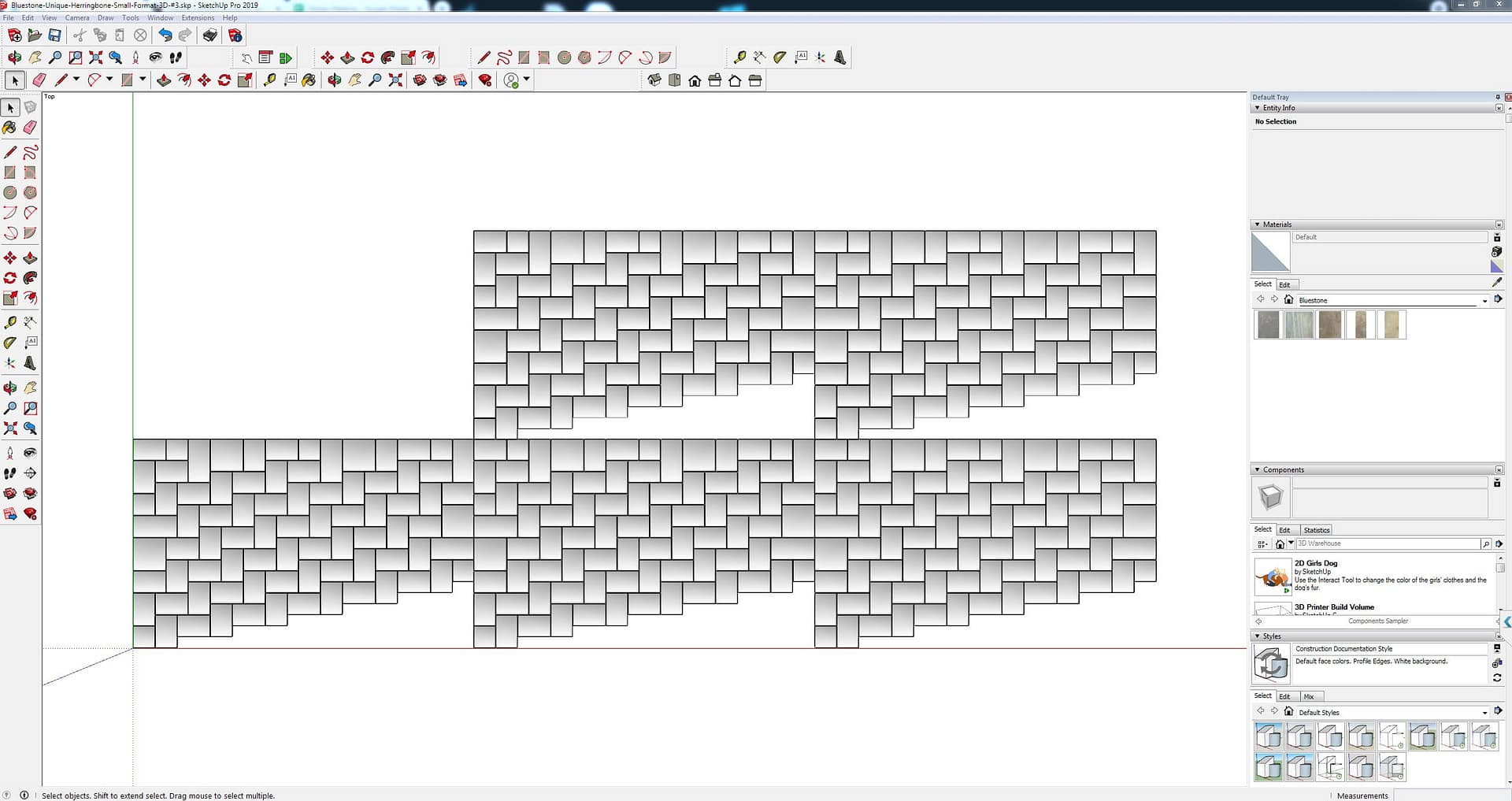Click the 3D Warehouse search field
This screenshot has width=1512, height=801.
1386,543
